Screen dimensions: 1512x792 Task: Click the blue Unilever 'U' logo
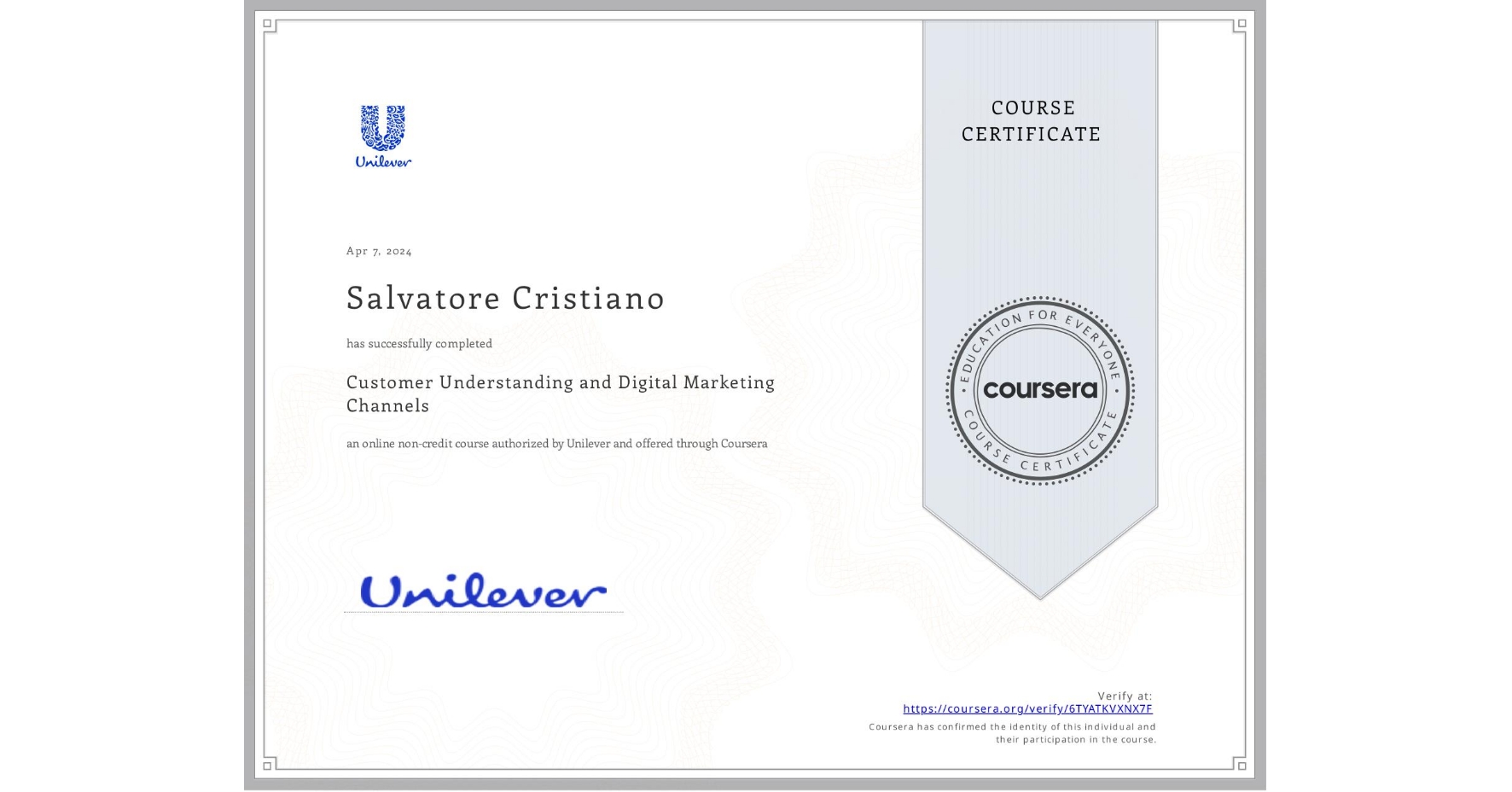click(382, 126)
